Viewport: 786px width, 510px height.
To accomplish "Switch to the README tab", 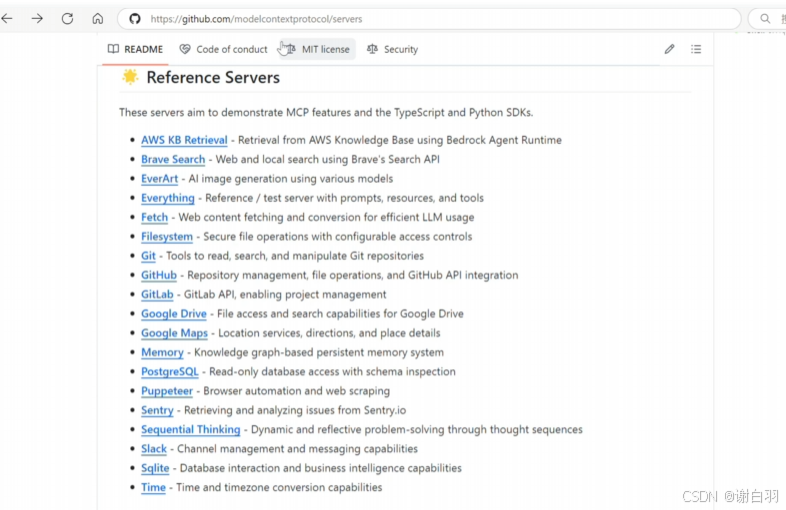I will [x=135, y=49].
